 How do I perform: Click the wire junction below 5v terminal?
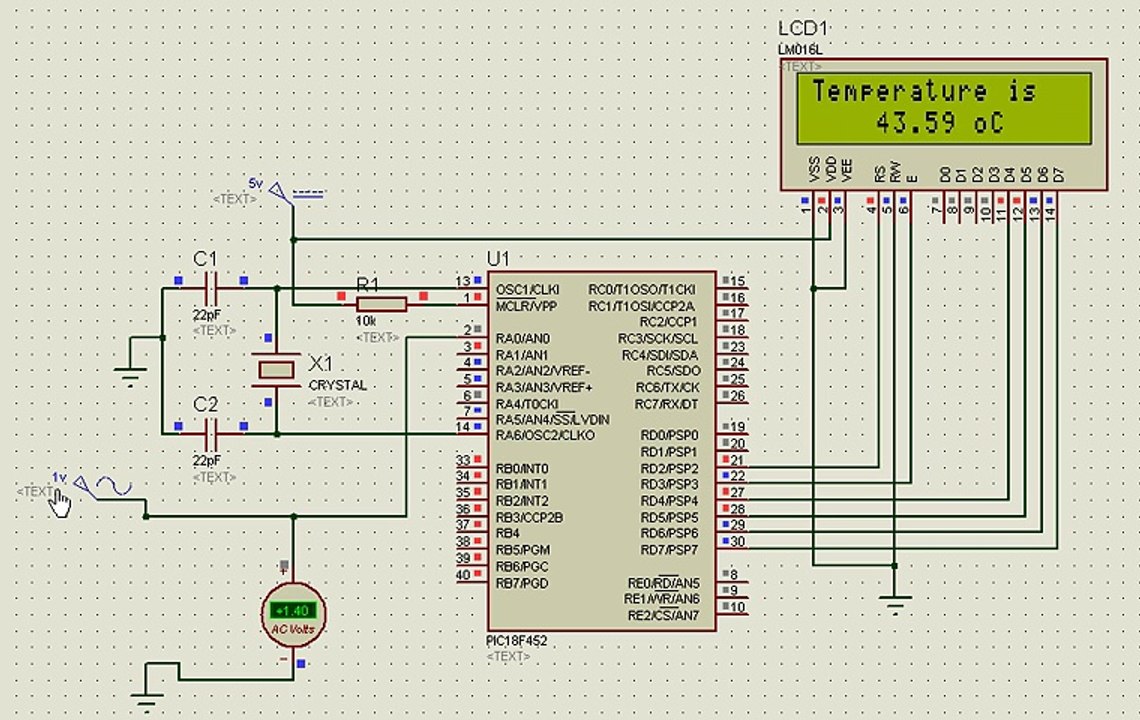tap(294, 239)
